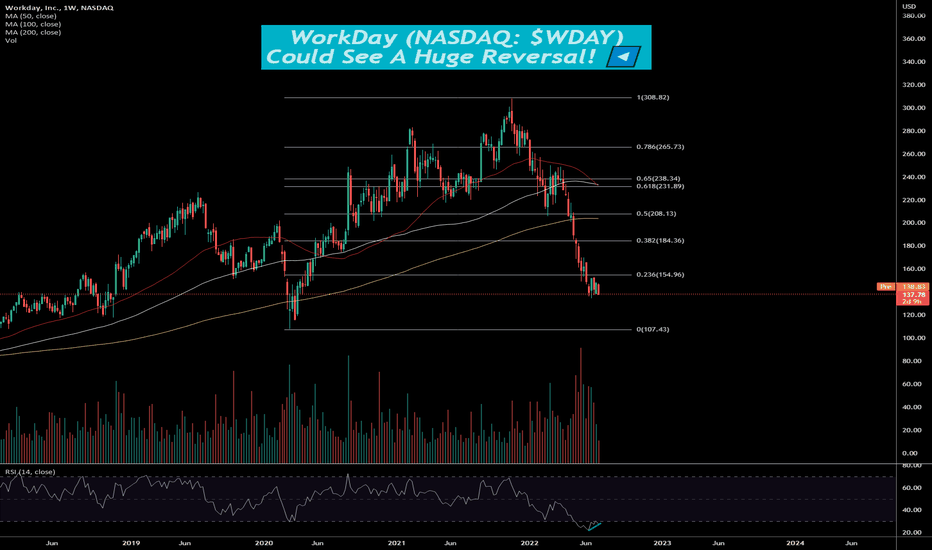Select the 0.786(265.73) Fibonacci level label
932x550 pixels.
pos(660,147)
